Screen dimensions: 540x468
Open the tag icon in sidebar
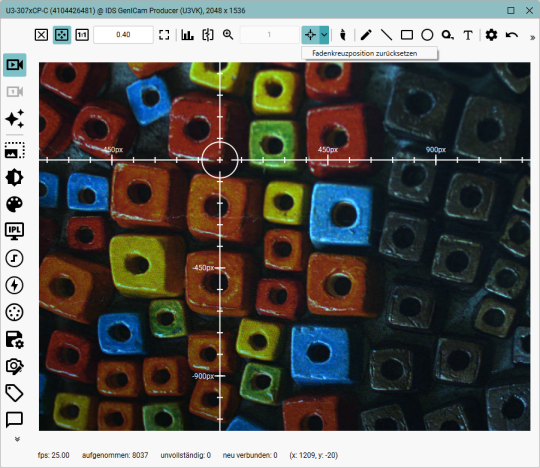click(14, 393)
